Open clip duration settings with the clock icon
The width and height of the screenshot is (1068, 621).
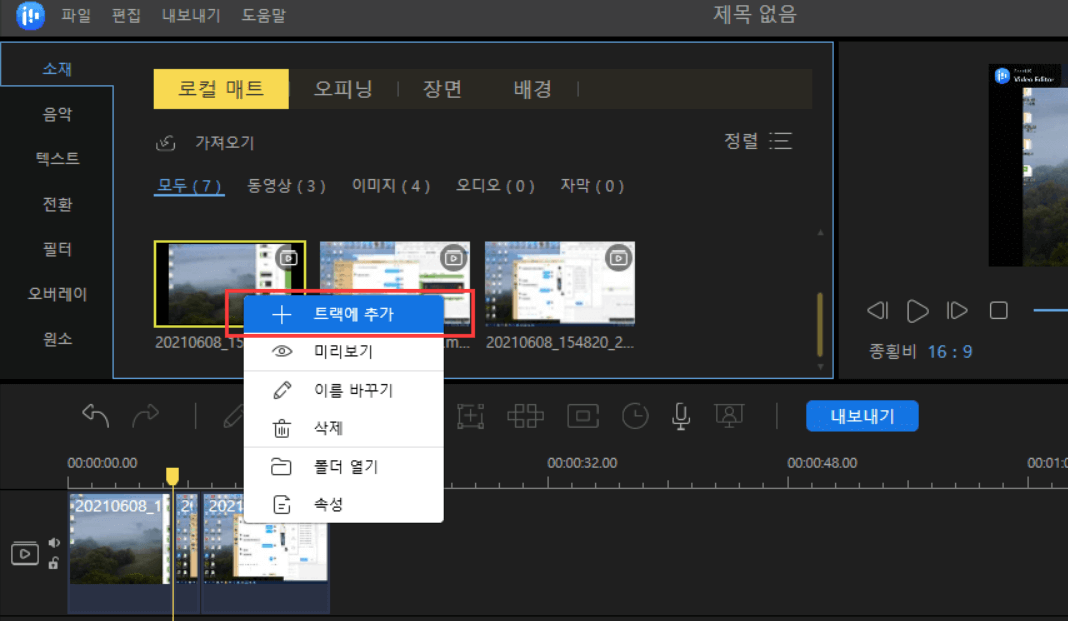(x=635, y=415)
